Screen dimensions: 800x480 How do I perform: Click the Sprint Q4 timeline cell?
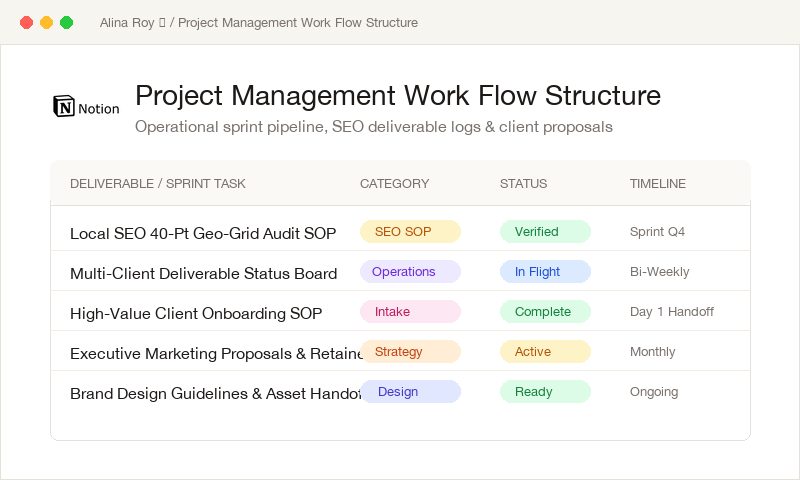(657, 232)
